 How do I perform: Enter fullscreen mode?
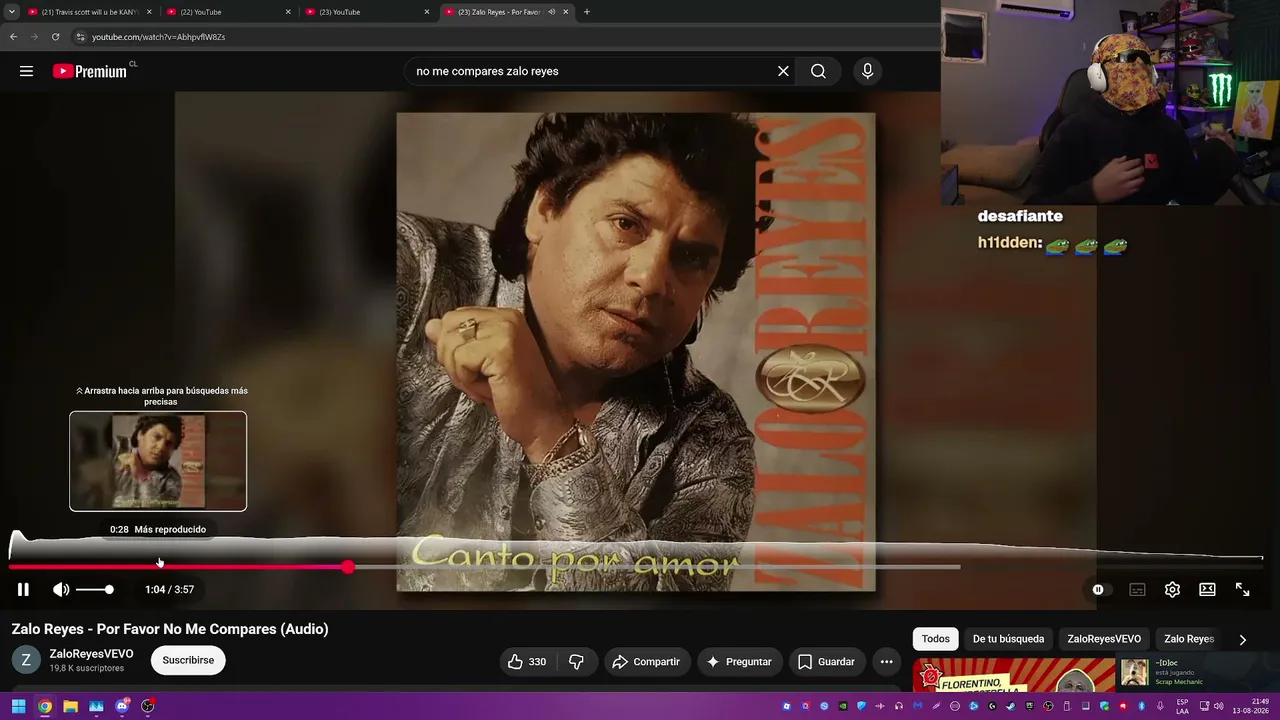[x=1242, y=590]
